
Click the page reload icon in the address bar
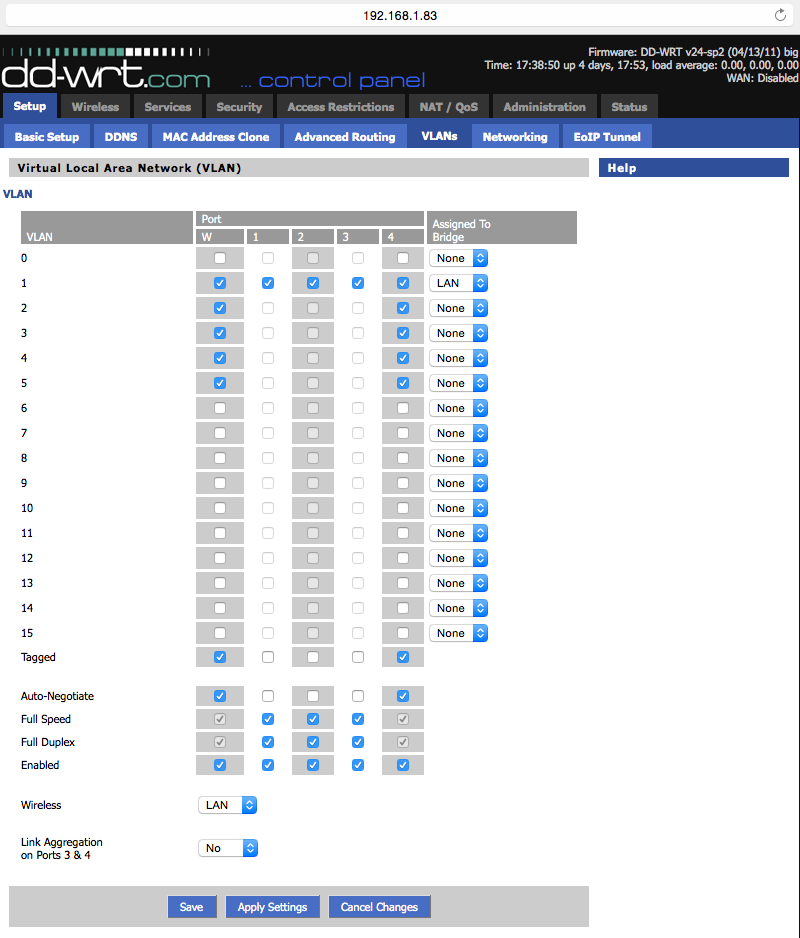781,14
